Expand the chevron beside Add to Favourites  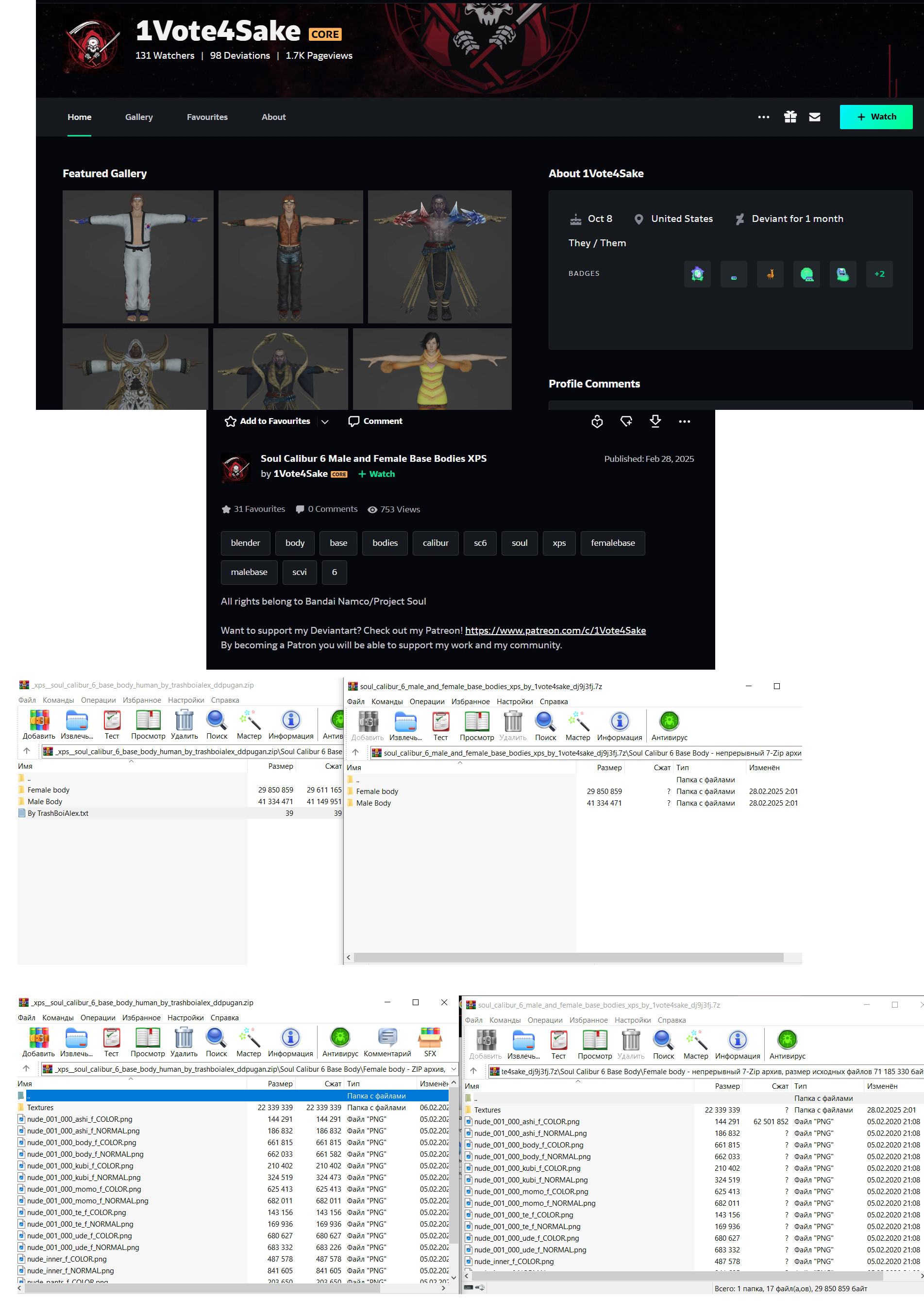(x=325, y=422)
